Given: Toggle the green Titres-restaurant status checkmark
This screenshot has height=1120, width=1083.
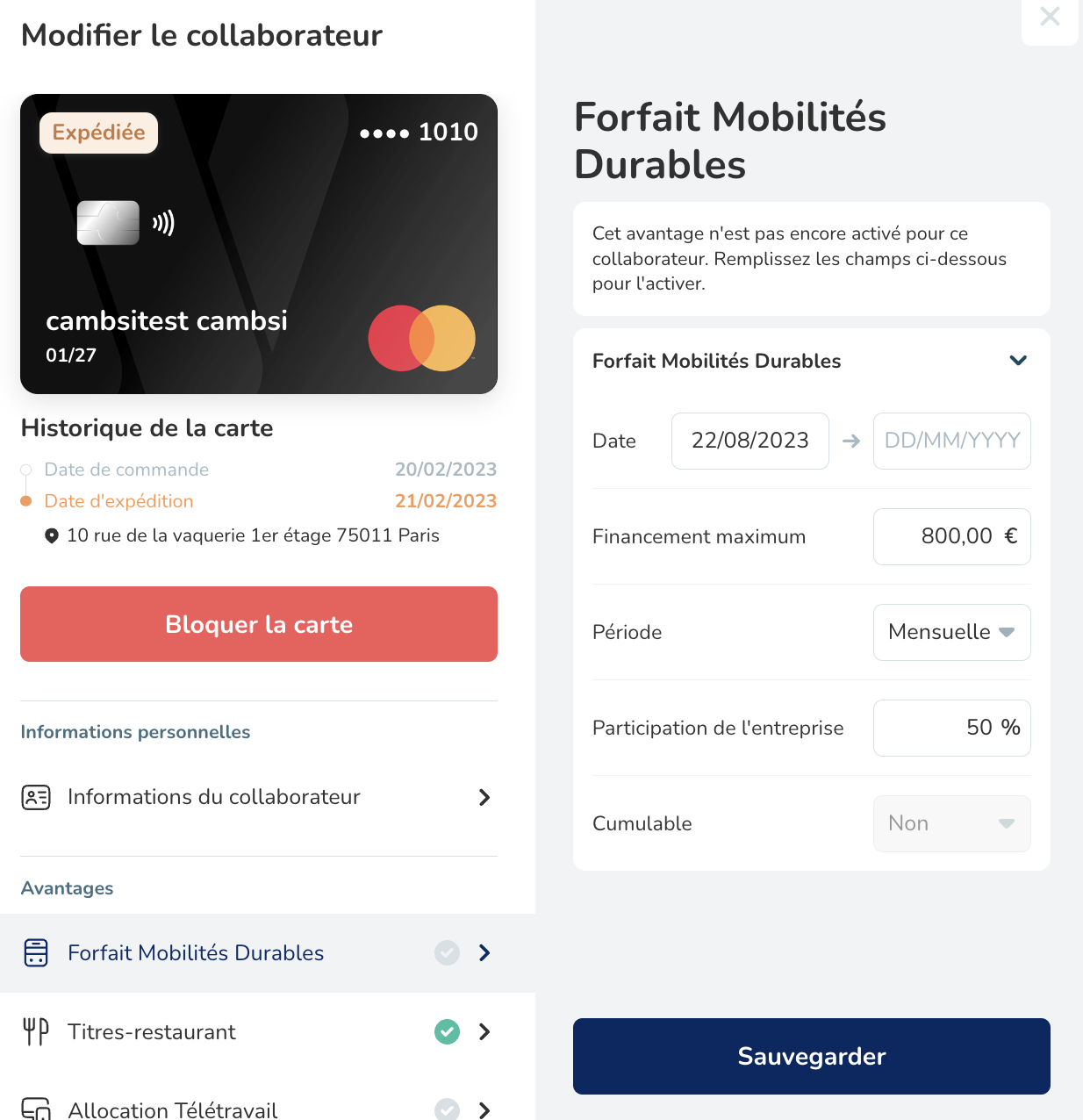Looking at the screenshot, I should click(448, 1031).
